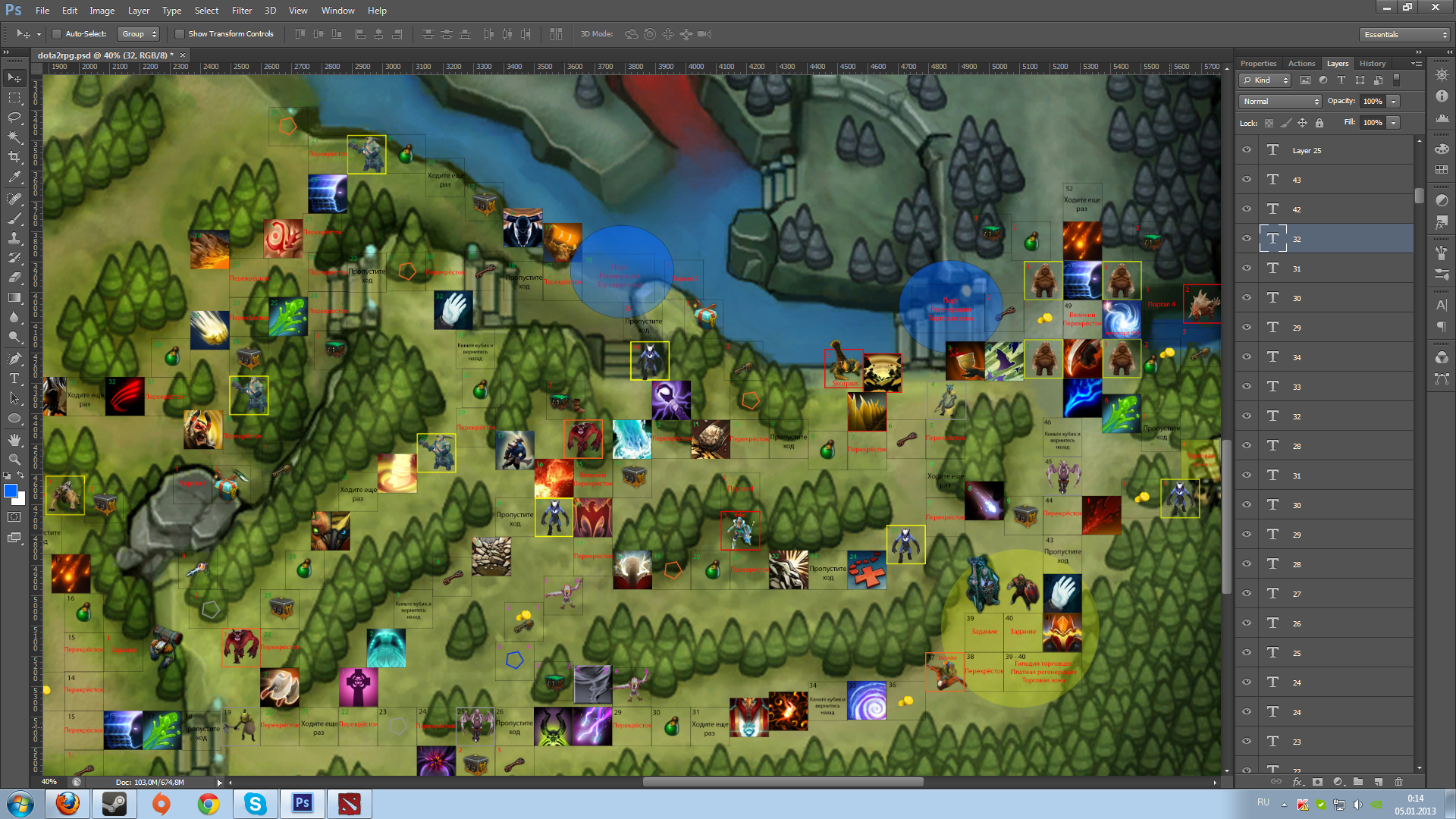Open the Layers panel options menu
This screenshot has height=819, width=1456.
tap(1416, 63)
